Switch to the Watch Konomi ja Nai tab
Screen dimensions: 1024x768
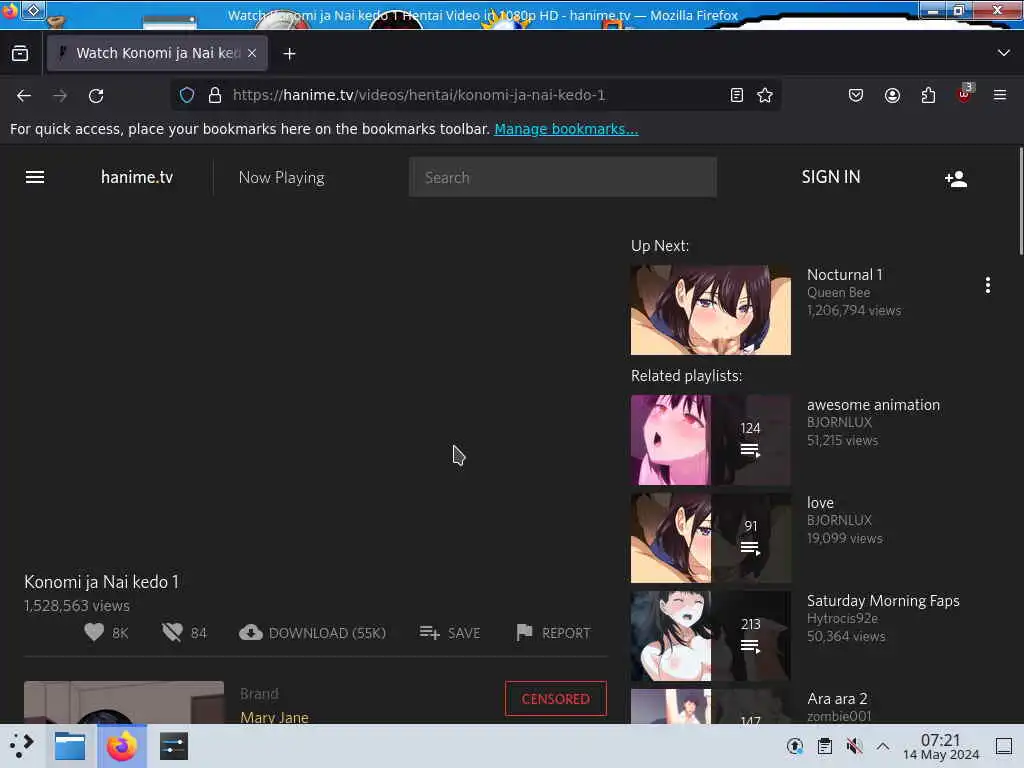pos(157,53)
